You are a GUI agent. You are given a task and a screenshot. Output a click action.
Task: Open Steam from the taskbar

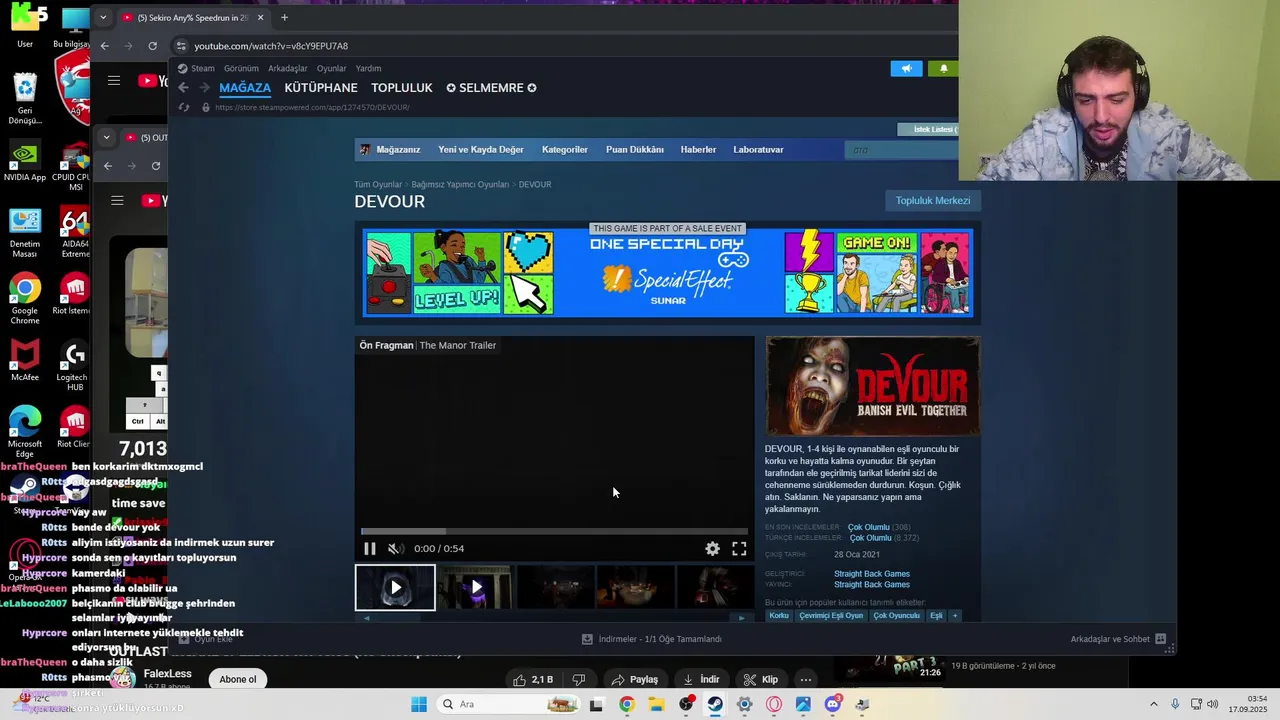pos(715,704)
